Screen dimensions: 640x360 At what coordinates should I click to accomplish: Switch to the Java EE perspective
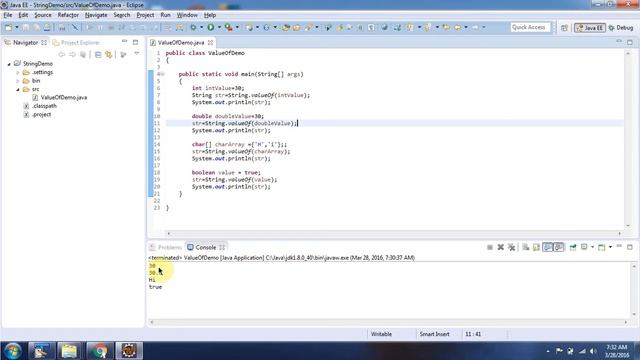pos(589,28)
